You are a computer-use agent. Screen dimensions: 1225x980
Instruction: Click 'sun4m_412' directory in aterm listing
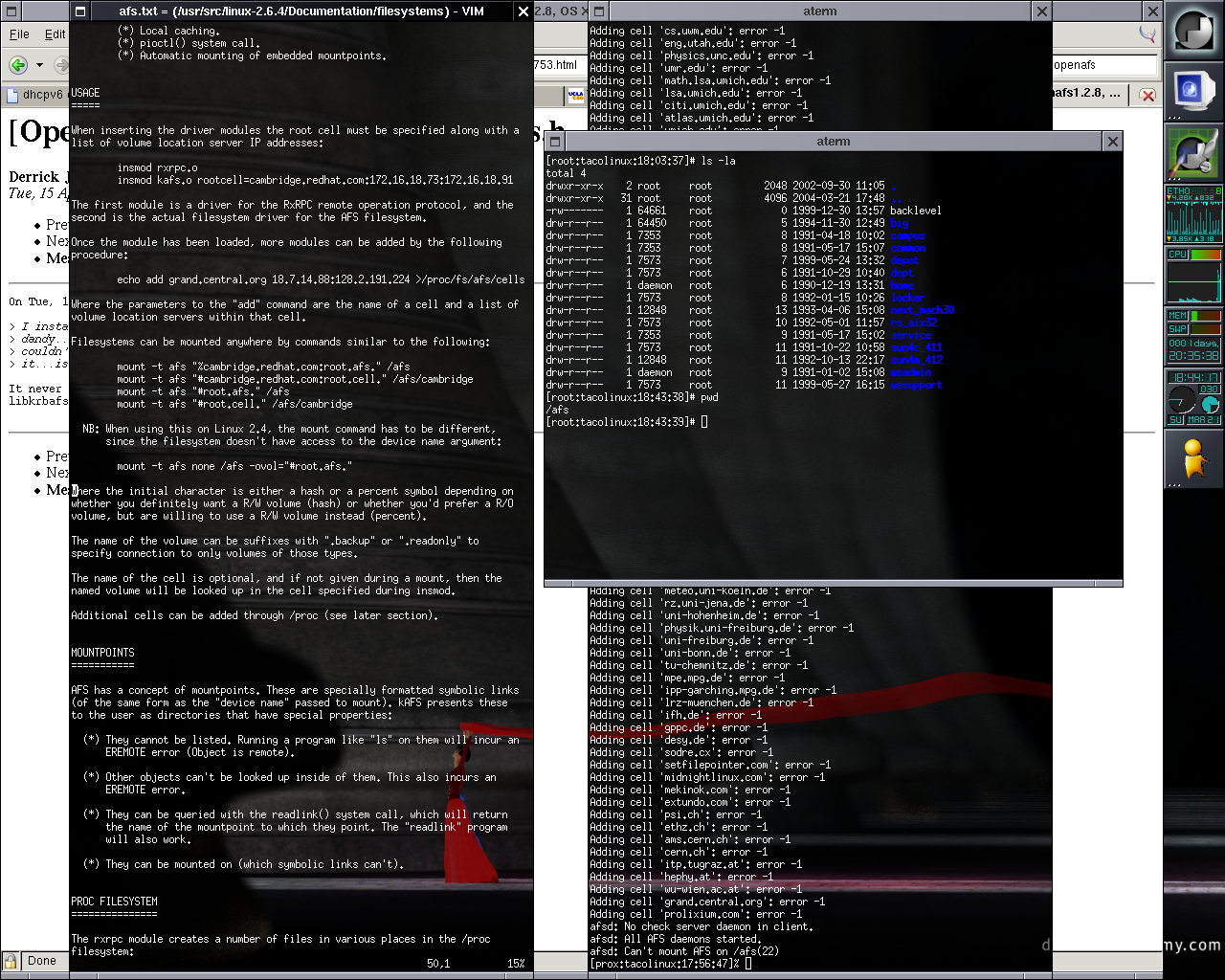pos(917,360)
